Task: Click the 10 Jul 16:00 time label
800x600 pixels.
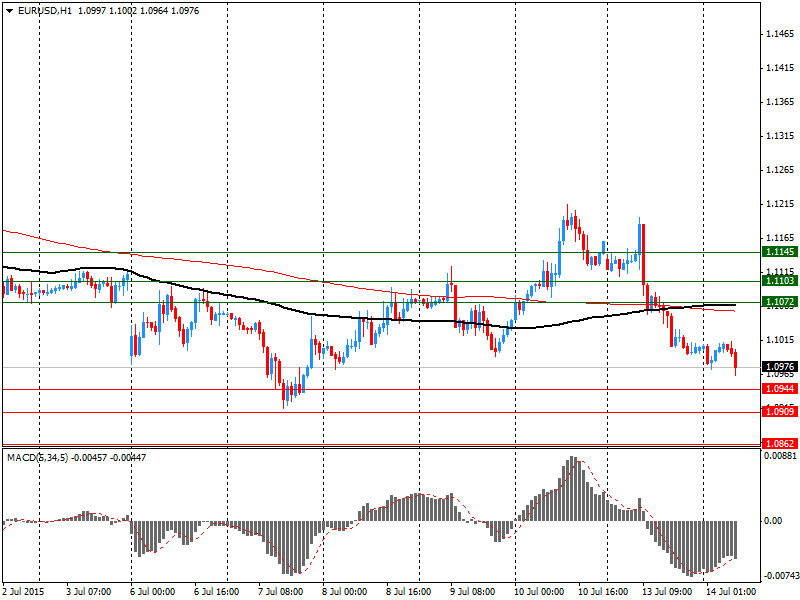Action: (603, 592)
